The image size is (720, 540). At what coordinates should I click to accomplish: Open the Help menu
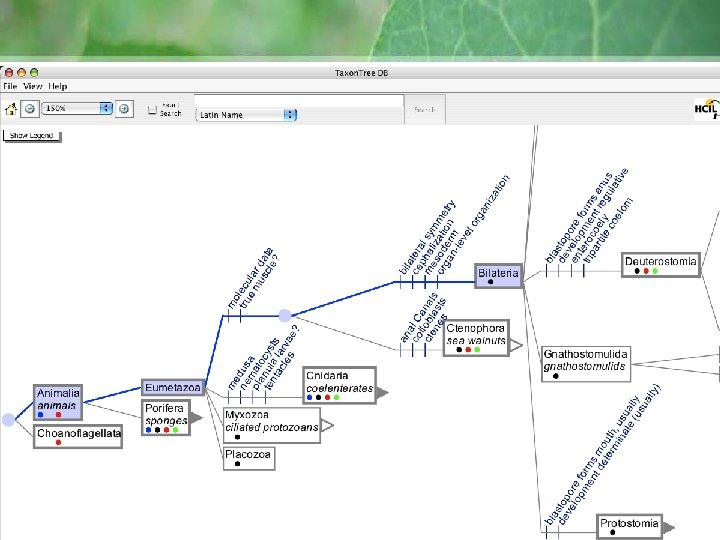tap(58, 86)
